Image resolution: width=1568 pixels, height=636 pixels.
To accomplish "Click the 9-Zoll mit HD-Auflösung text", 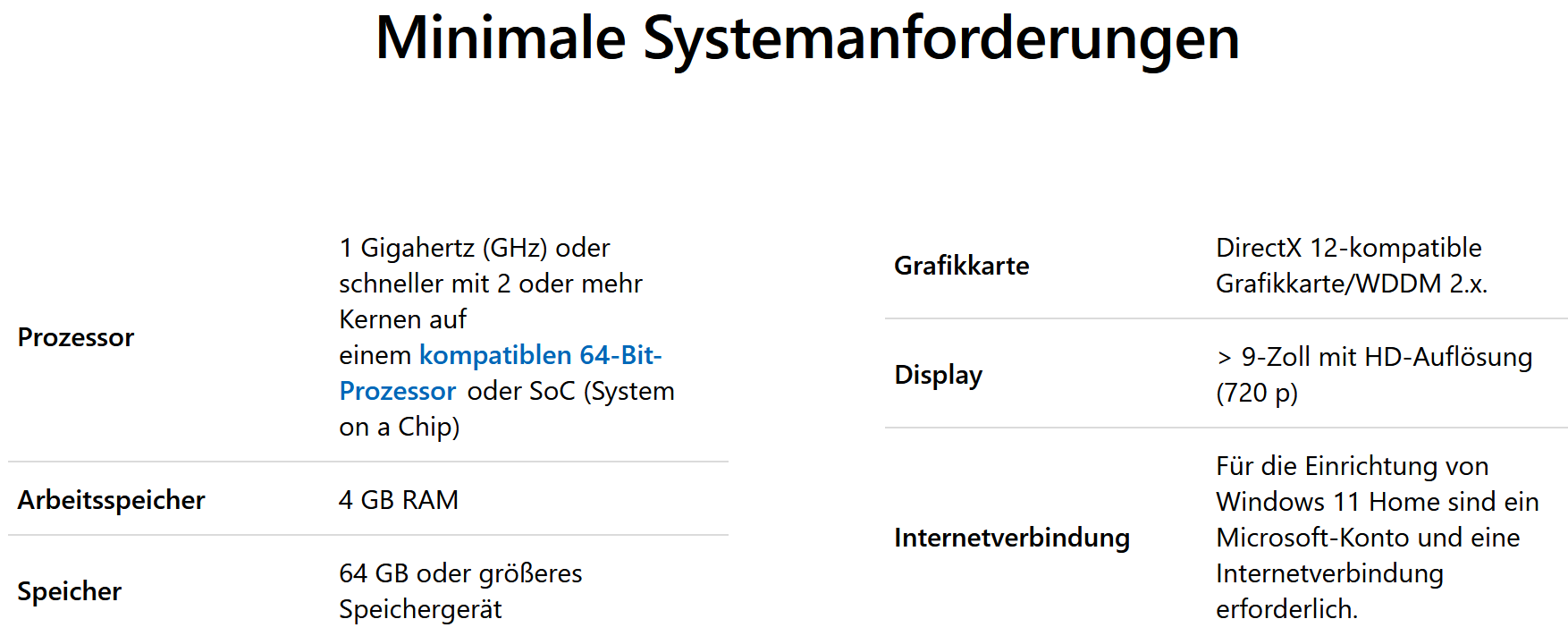I will (1387, 357).
